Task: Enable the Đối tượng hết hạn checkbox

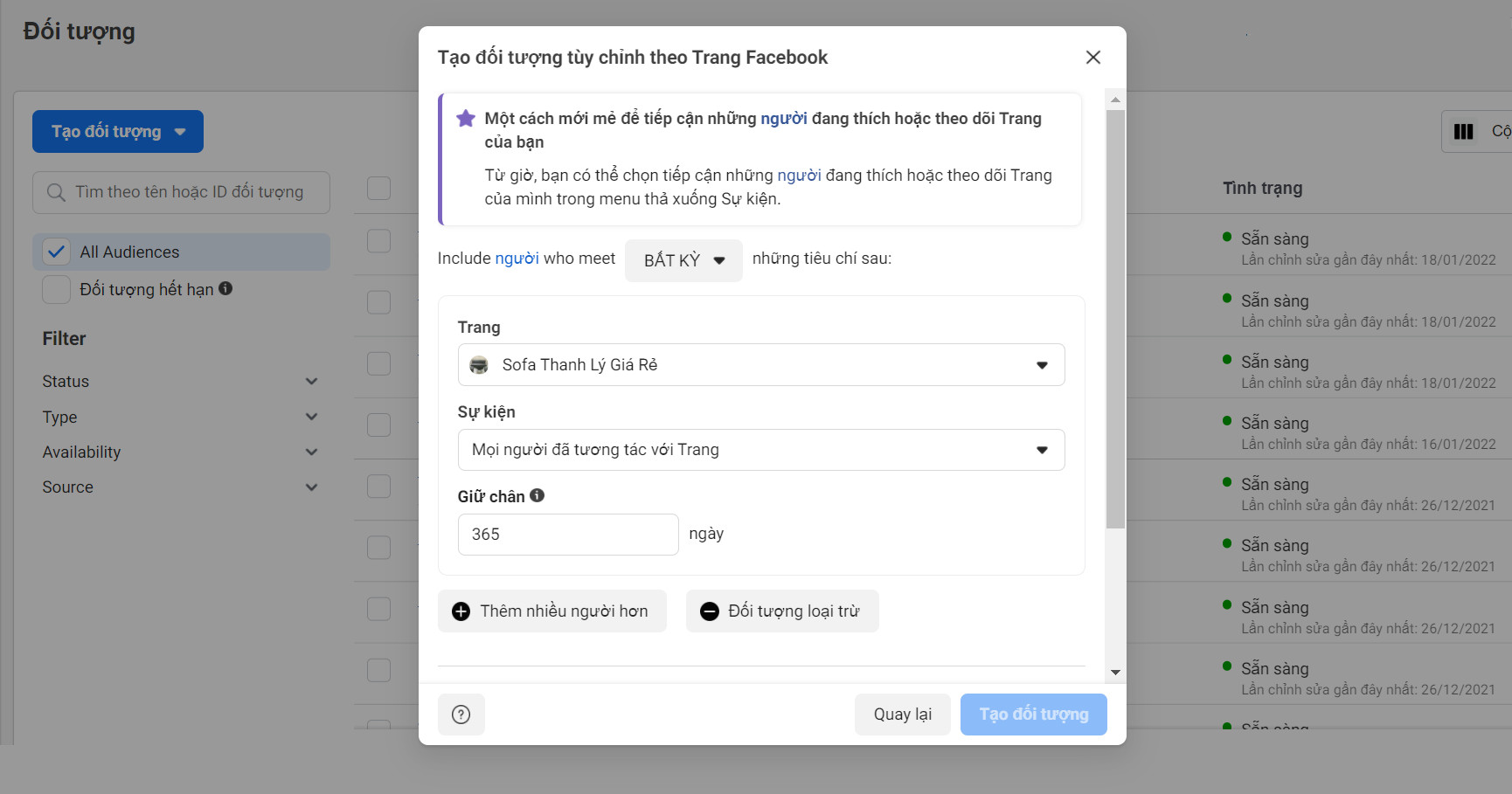Action: [57, 289]
